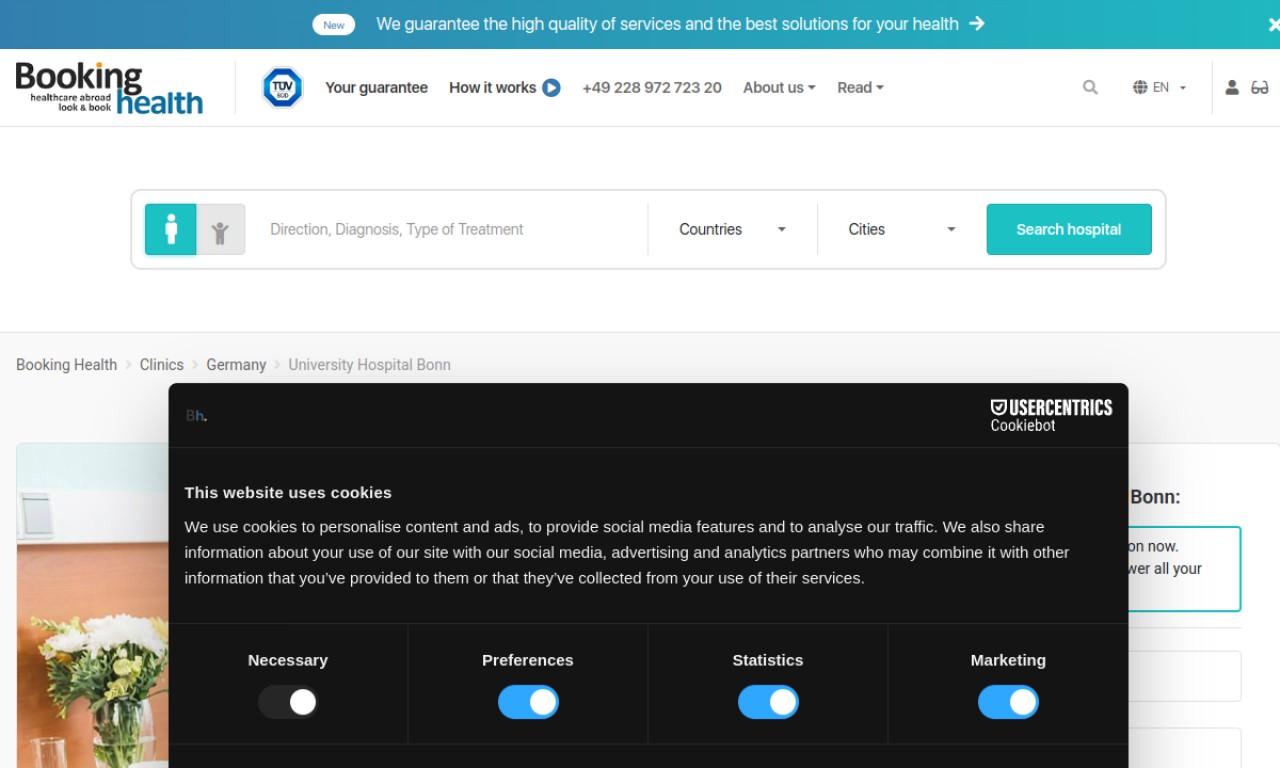Expand the Countries dropdown

coord(732,229)
